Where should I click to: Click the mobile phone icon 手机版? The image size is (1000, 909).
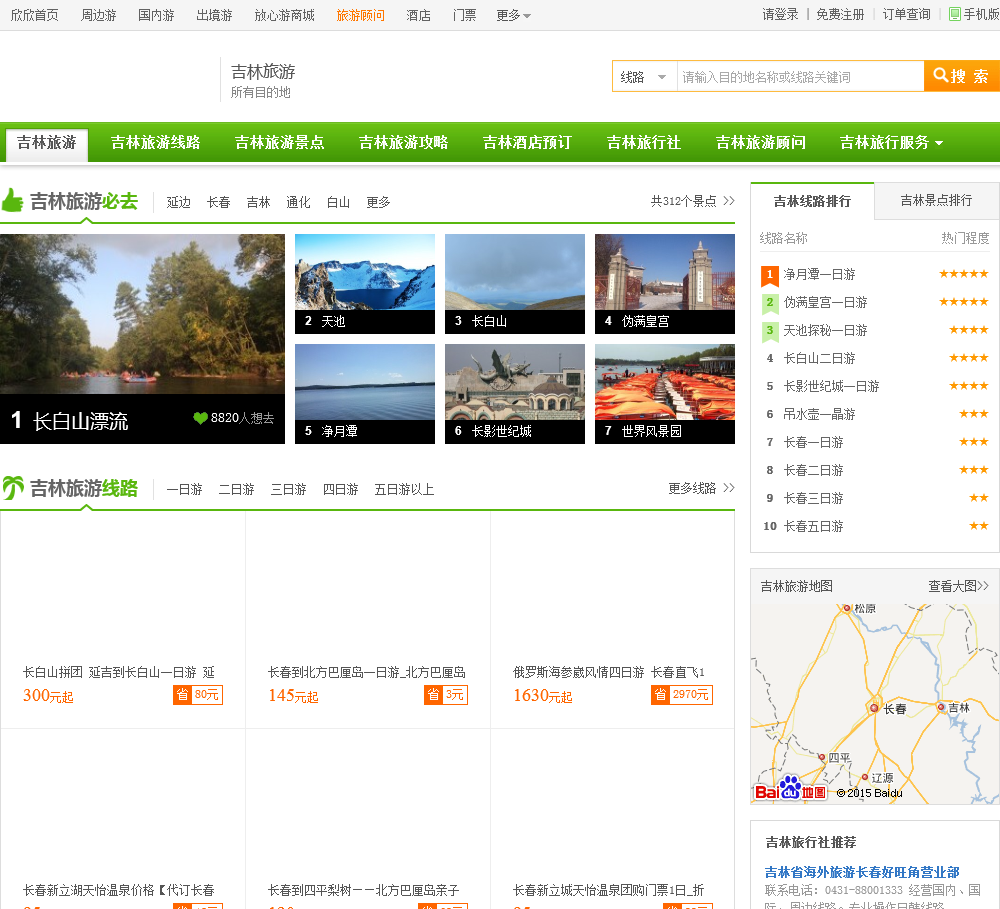[x=955, y=15]
